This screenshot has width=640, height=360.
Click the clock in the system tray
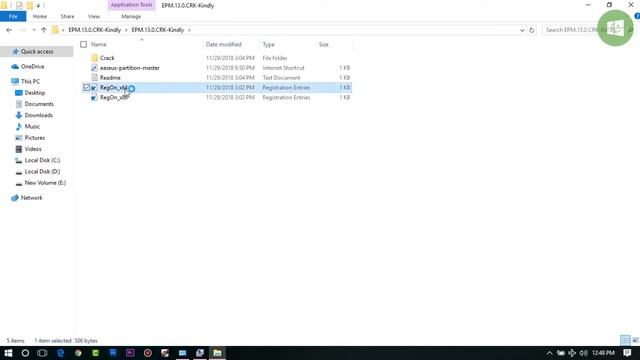pos(603,353)
